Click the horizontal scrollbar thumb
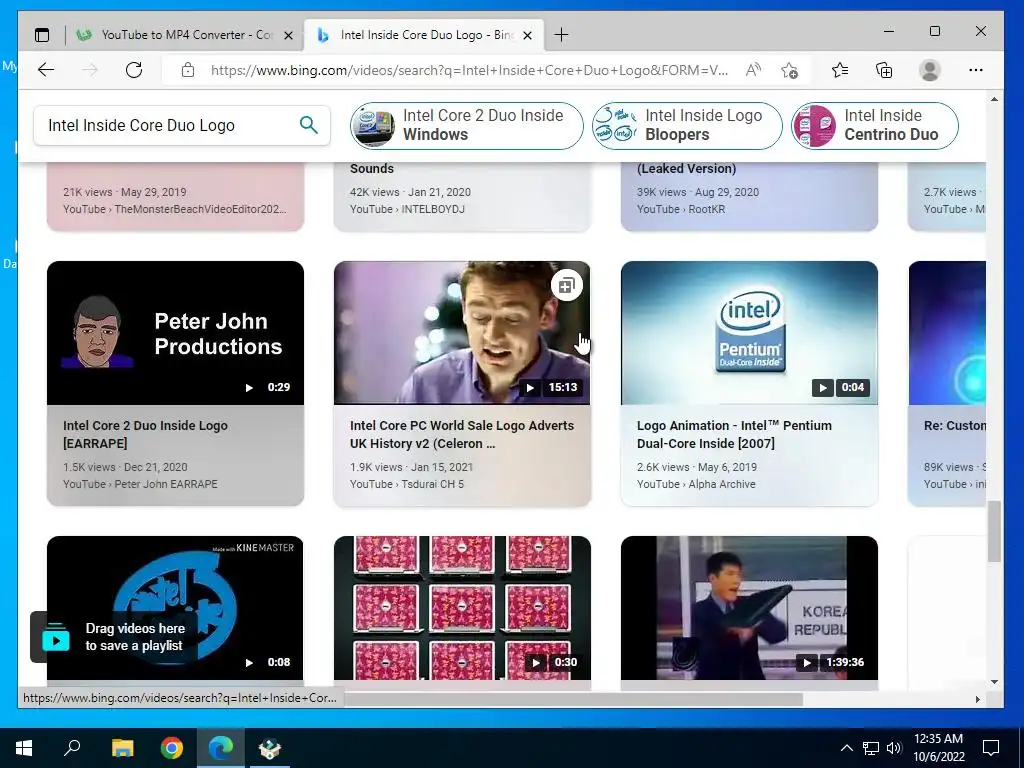The height and width of the screenshot is (768, 1024). coord(573,699)
